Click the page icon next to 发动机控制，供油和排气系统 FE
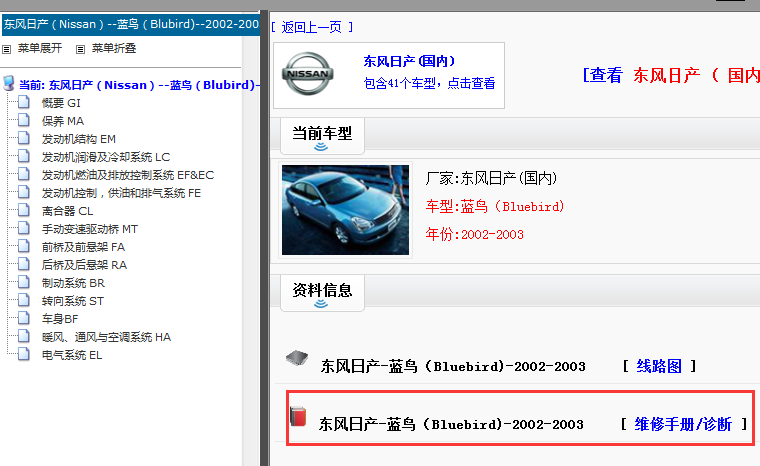Viewport: 760px width, 466px height. pyautogui.click(x=24, y=192)
